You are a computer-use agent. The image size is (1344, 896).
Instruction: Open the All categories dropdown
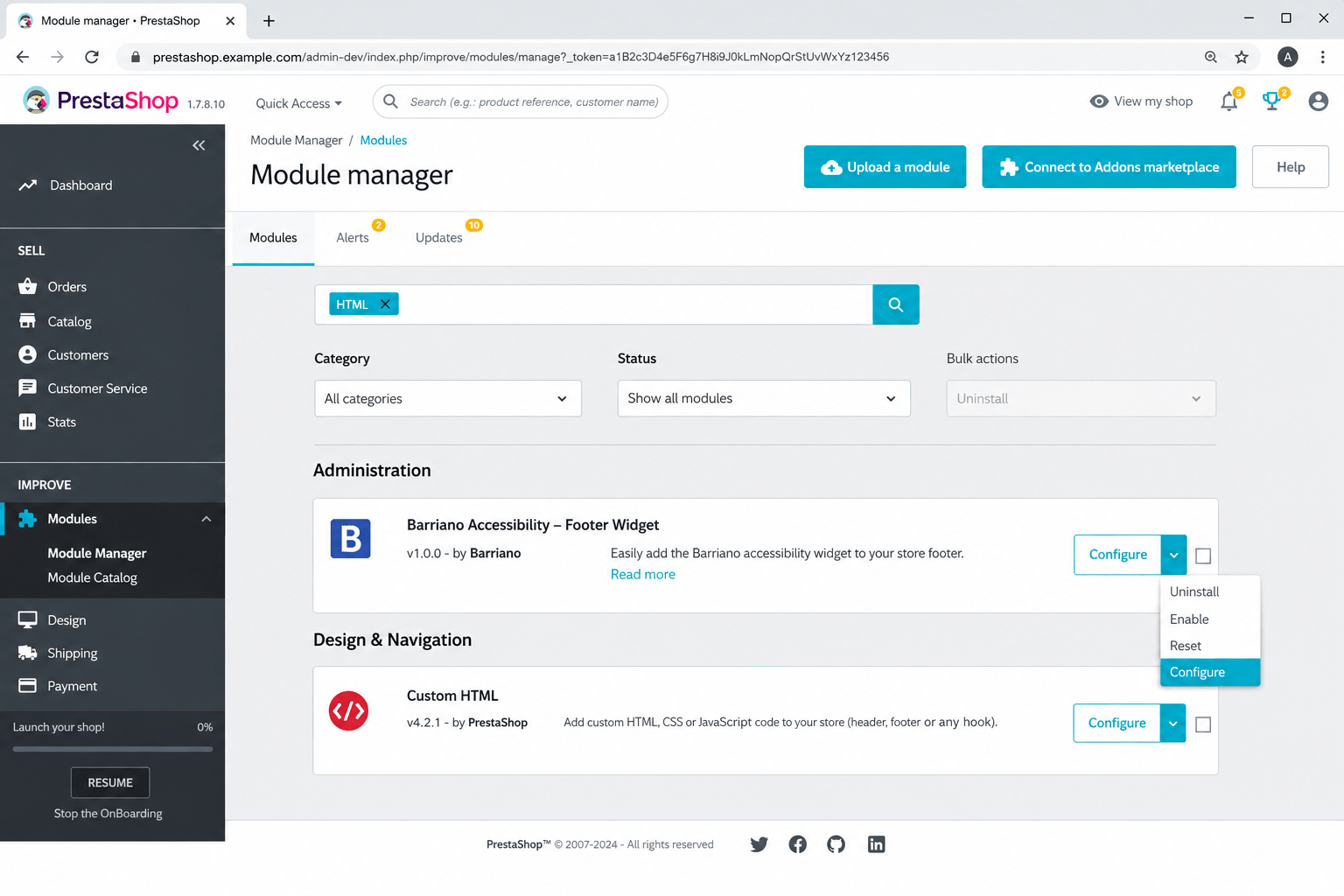click(448, 398)
